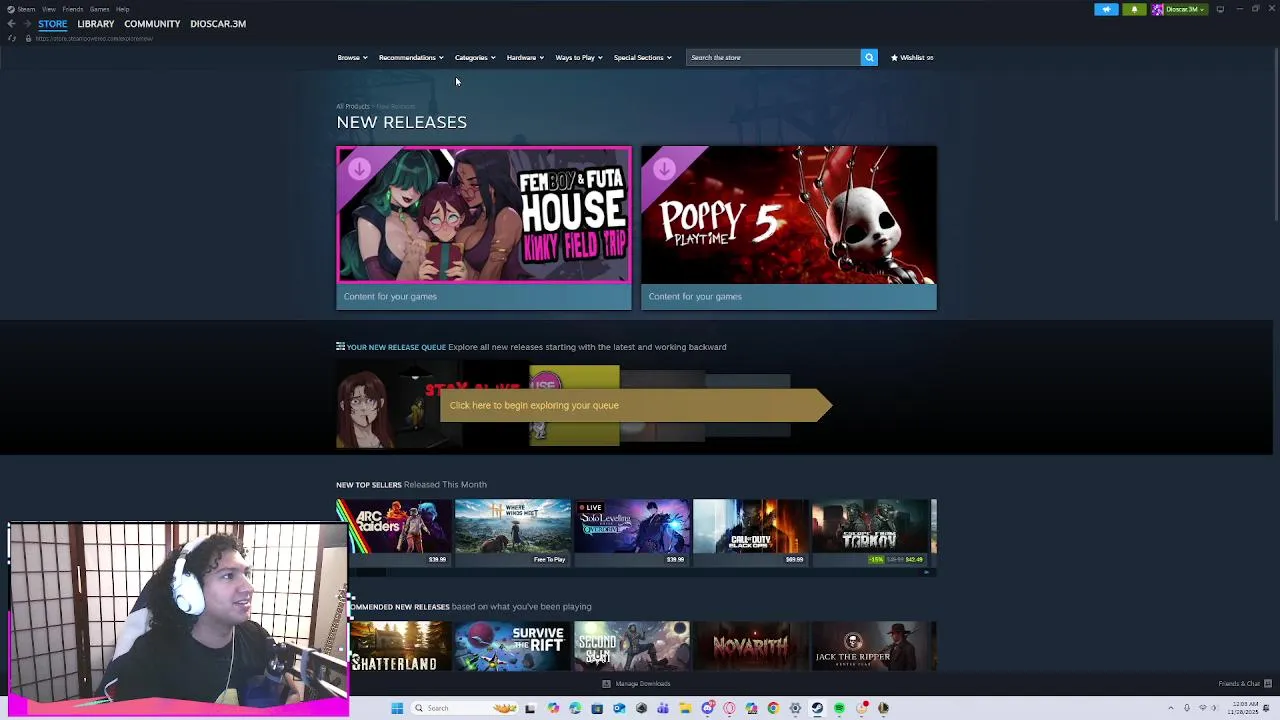This screenshot has width=1280, height=720.
Task: Open Microsoft Edge on the taskbar
Action: pos(575,708)
